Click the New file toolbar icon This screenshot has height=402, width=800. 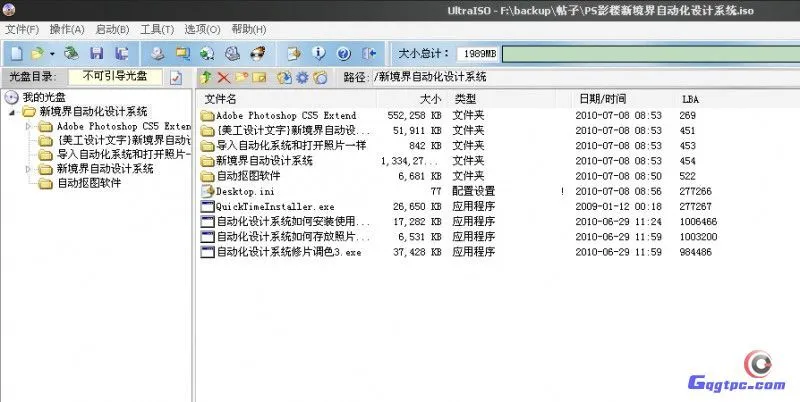coord(17,53)
